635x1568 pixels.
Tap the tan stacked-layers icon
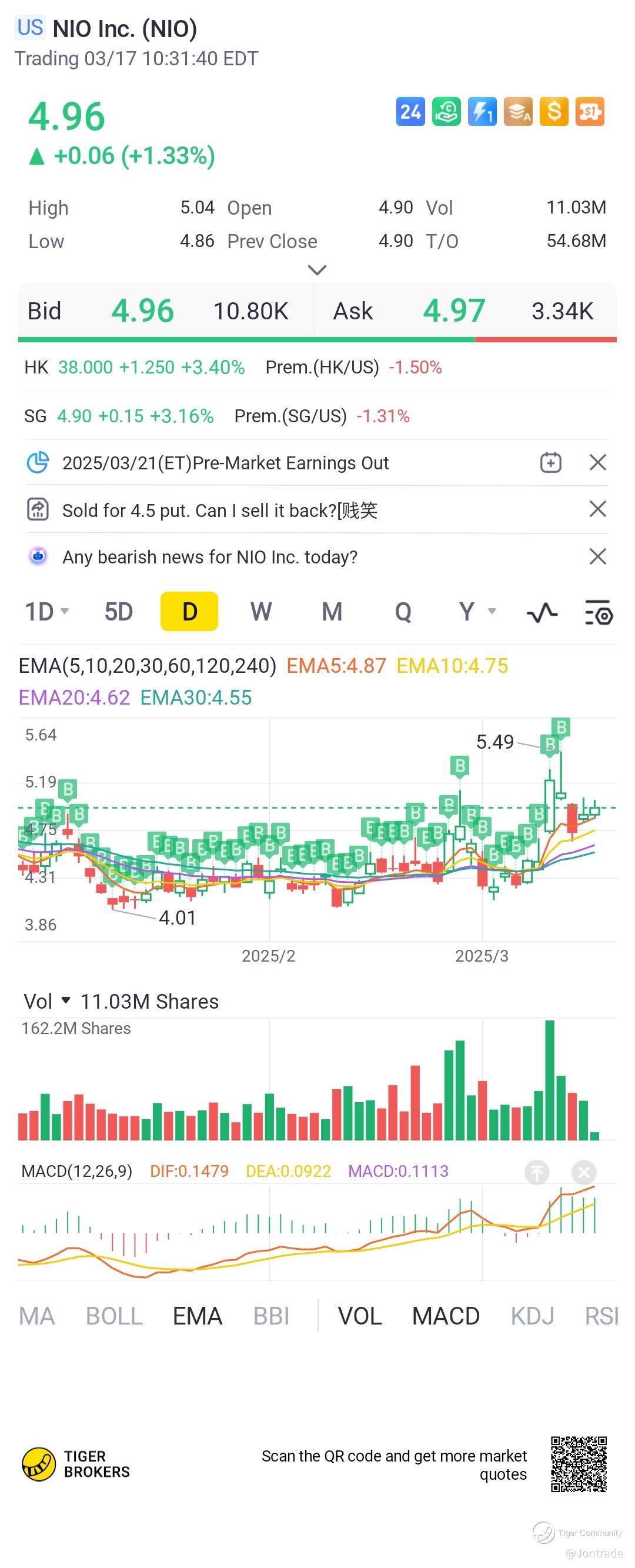point(517,111)
